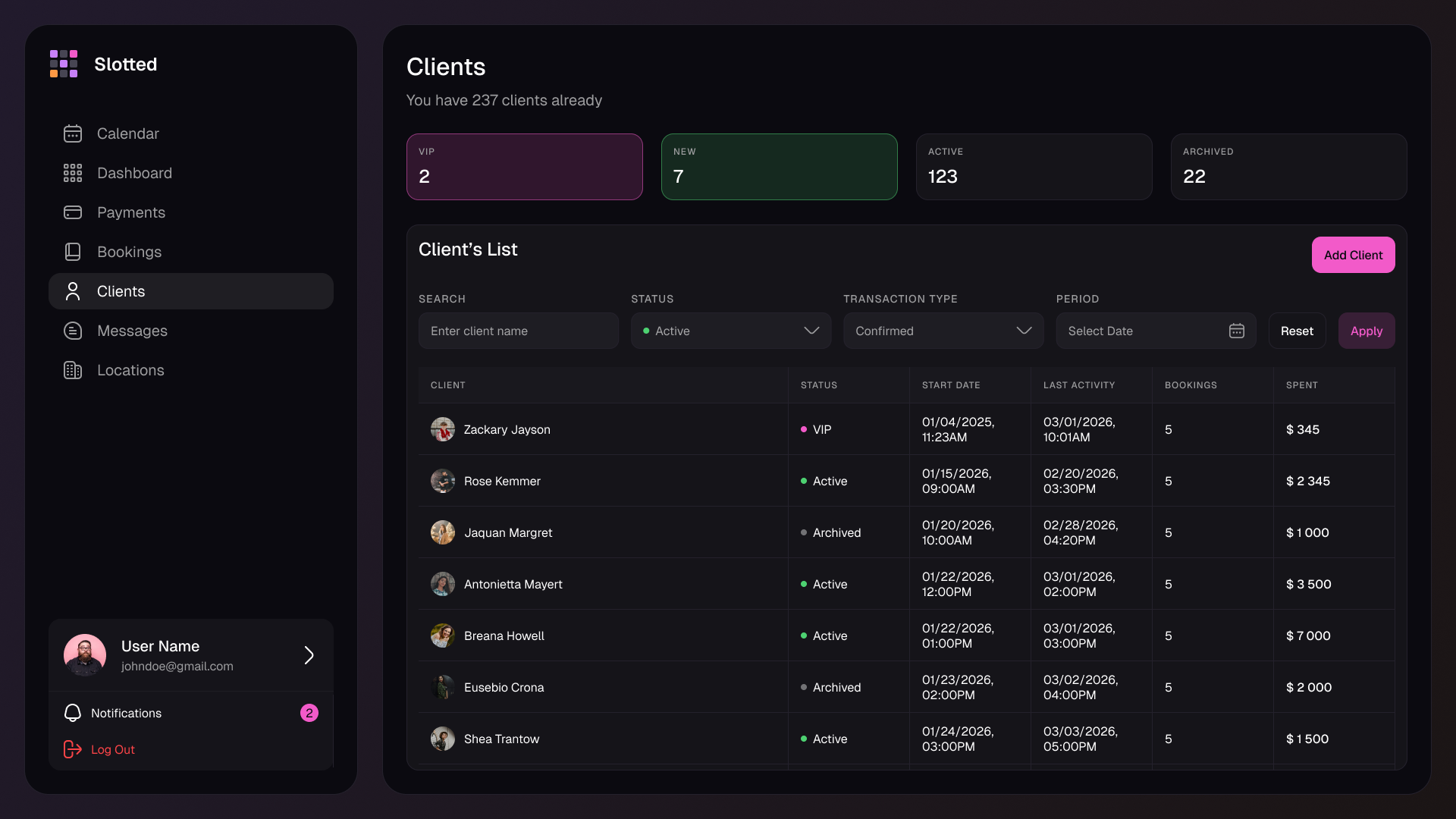Open the Dashboard menu item
Viewport: 1456px width, 819px height.
pyautogui.click(x=191, y=173)
